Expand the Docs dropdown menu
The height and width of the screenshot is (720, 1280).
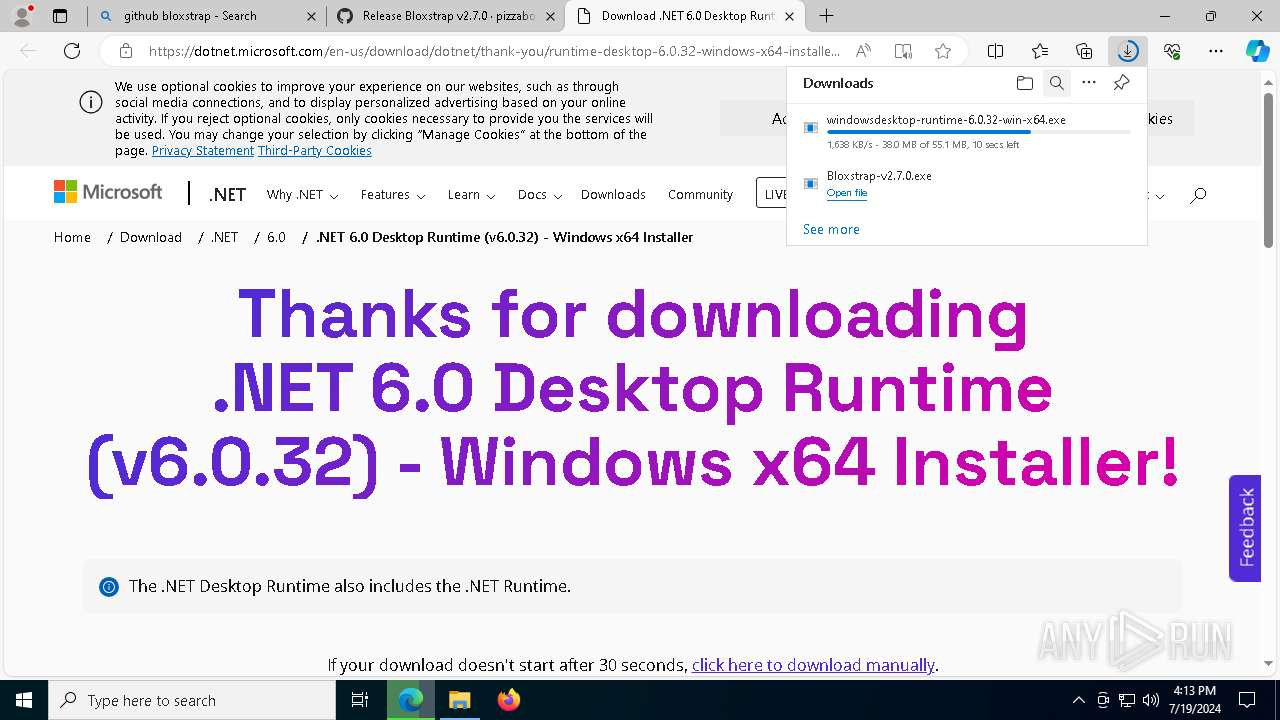[x=540, y=195]
